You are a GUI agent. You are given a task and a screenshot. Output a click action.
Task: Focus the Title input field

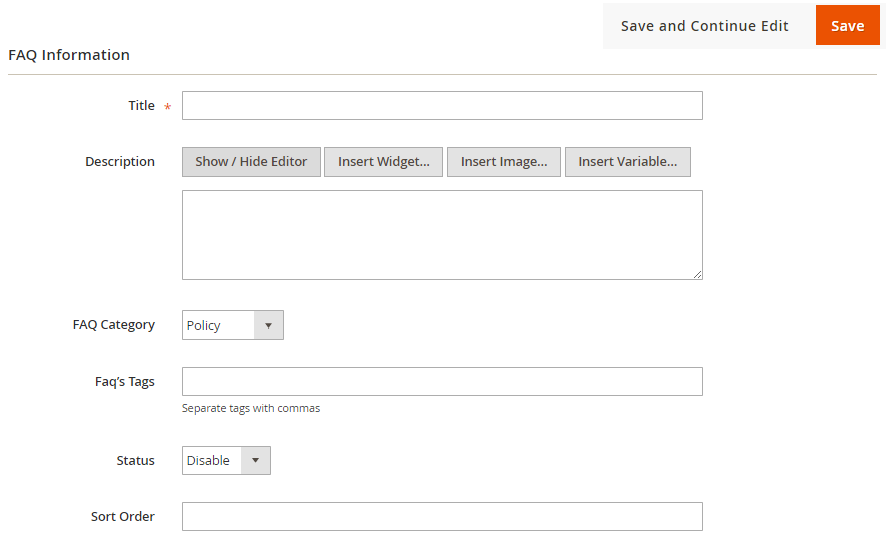442,106
